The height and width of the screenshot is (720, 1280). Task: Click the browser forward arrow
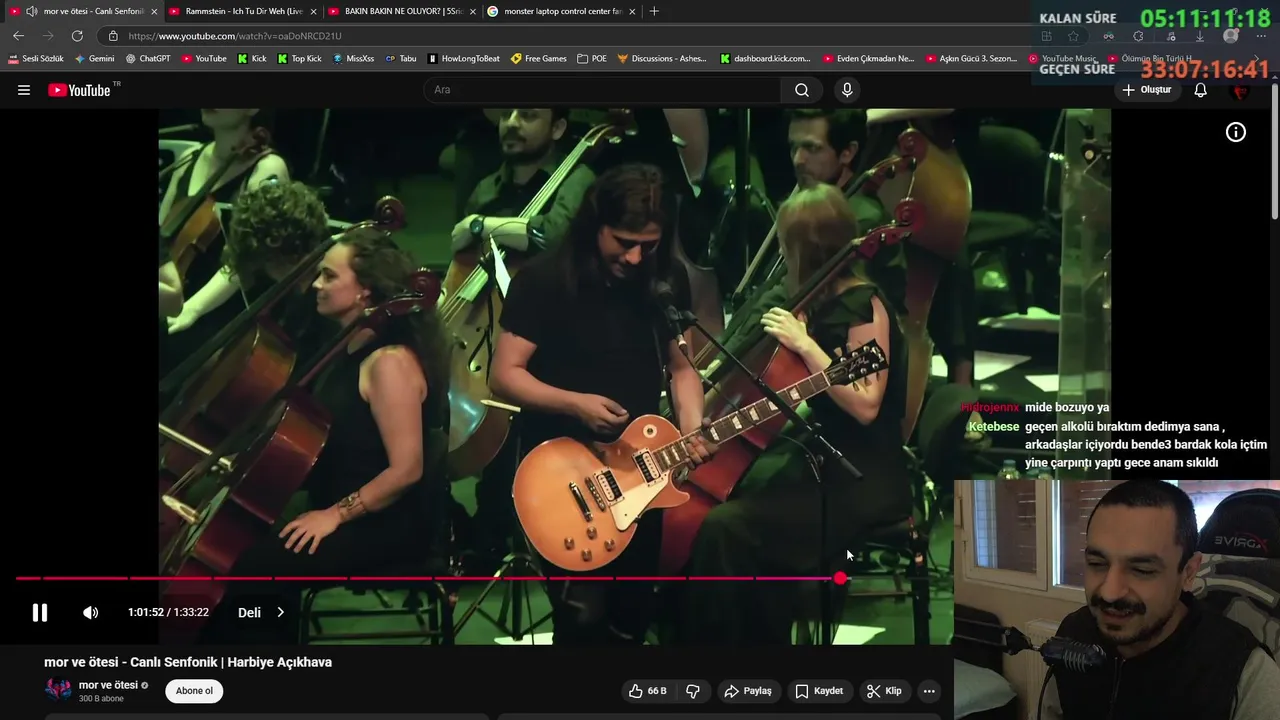point(47,36)
